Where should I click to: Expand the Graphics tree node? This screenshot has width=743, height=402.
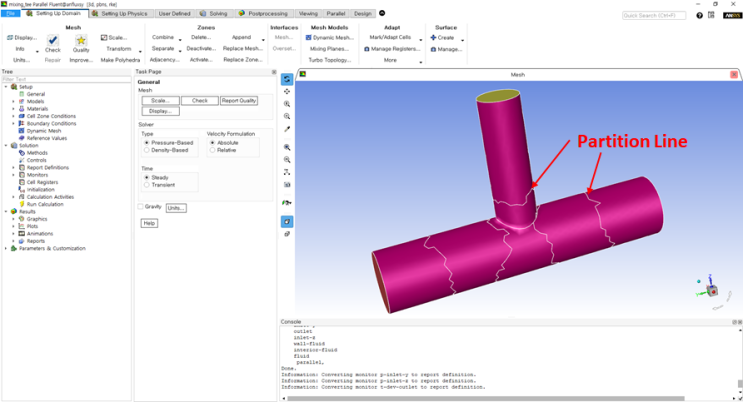(13, 219)
